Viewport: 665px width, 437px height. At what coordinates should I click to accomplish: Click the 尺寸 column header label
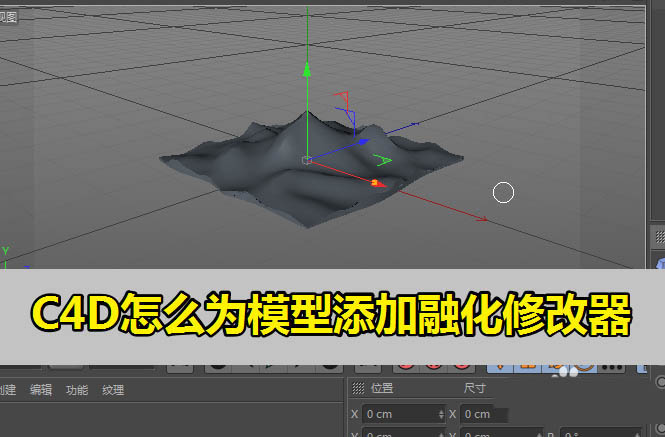[x=474, y=388]
